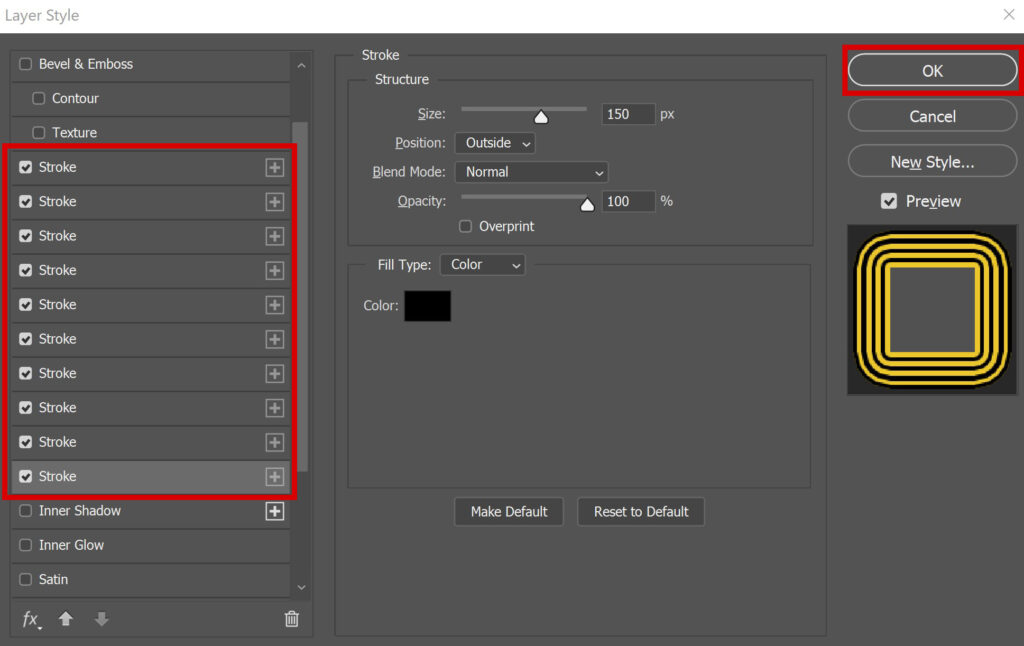This screenshot has height=646, width=1024.
Task: Select the Inner Shadow effect row
Action: [151, 511]
